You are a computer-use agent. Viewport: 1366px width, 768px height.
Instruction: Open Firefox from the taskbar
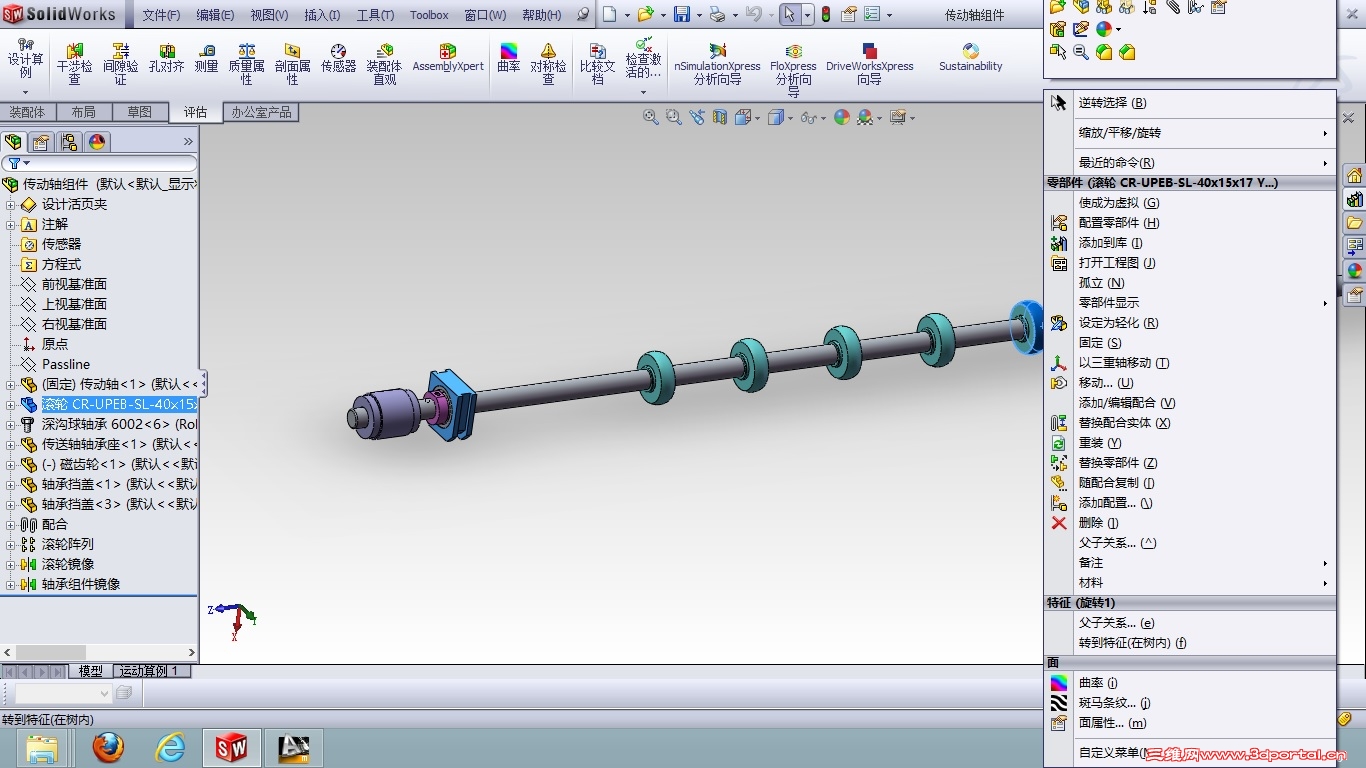108,747
